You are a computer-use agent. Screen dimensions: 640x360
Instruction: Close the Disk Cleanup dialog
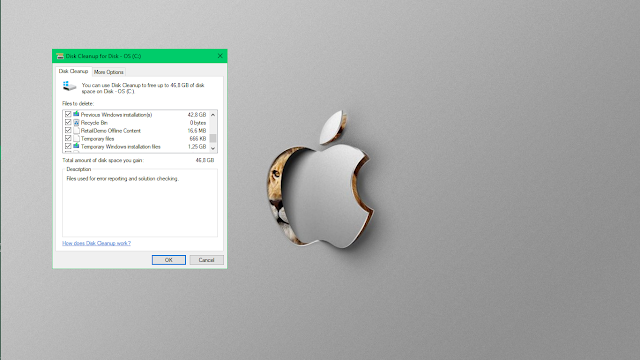click(x=220, y=56)
